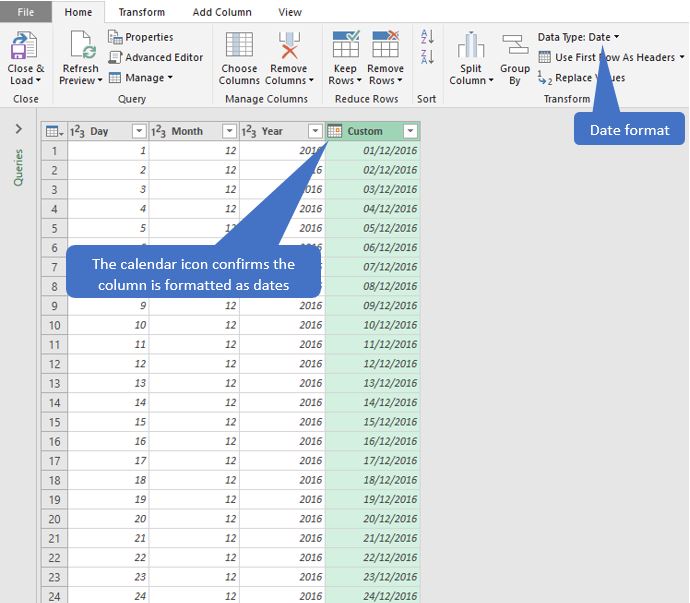Open the Year column filter dropdown
690x603 pixels.
[315, 131]
